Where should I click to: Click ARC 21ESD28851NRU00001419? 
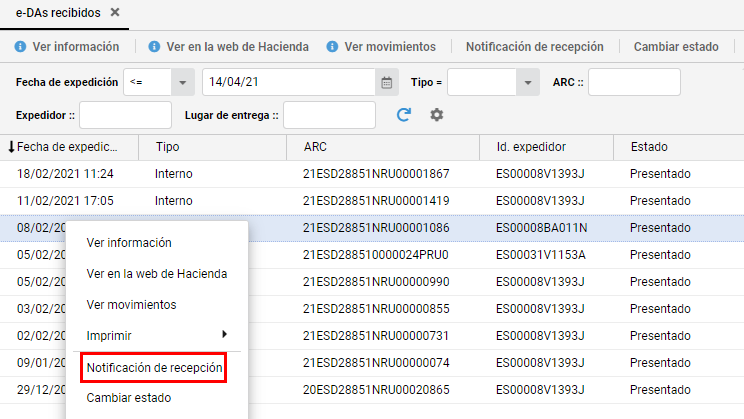[x=376, y=201]
